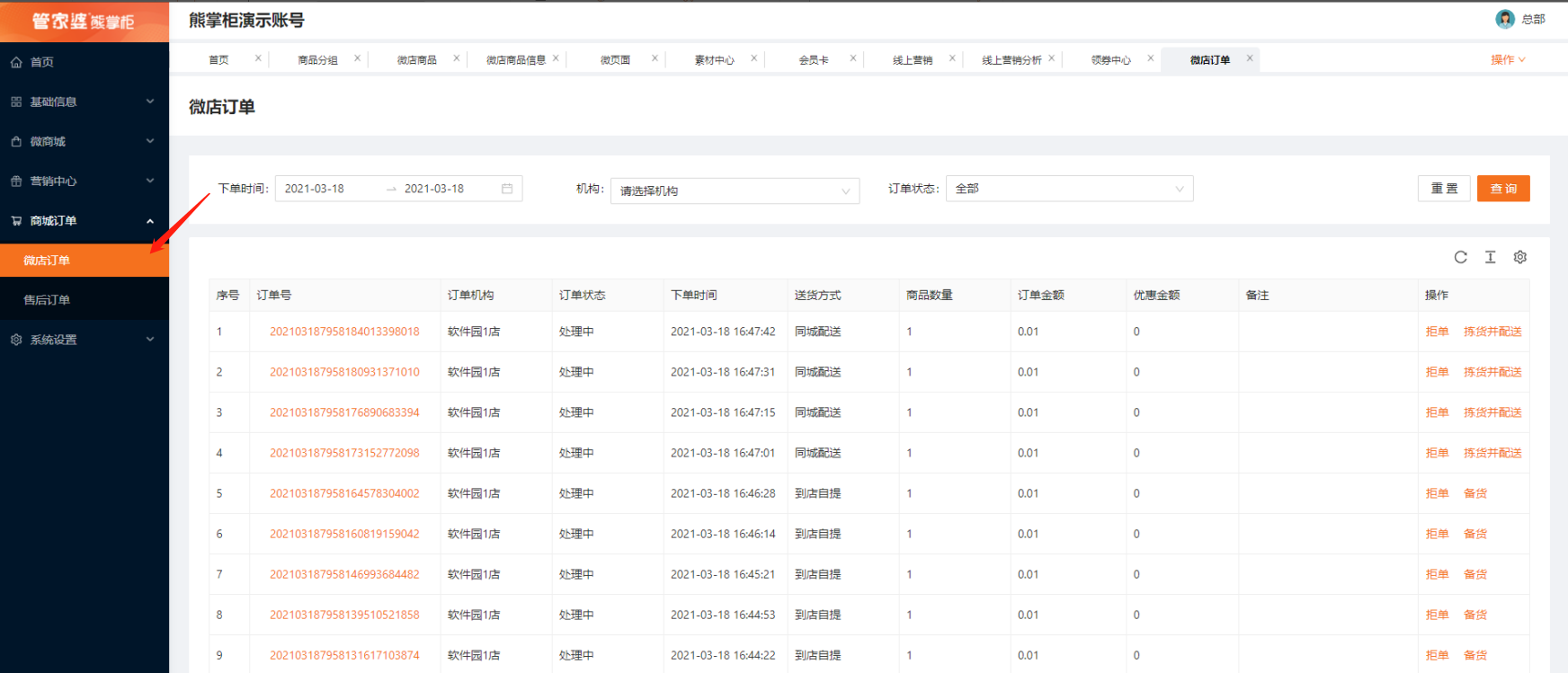Click the refresh icon above the table
This screenshot has height=673, width=1568.
[1461, 257]
